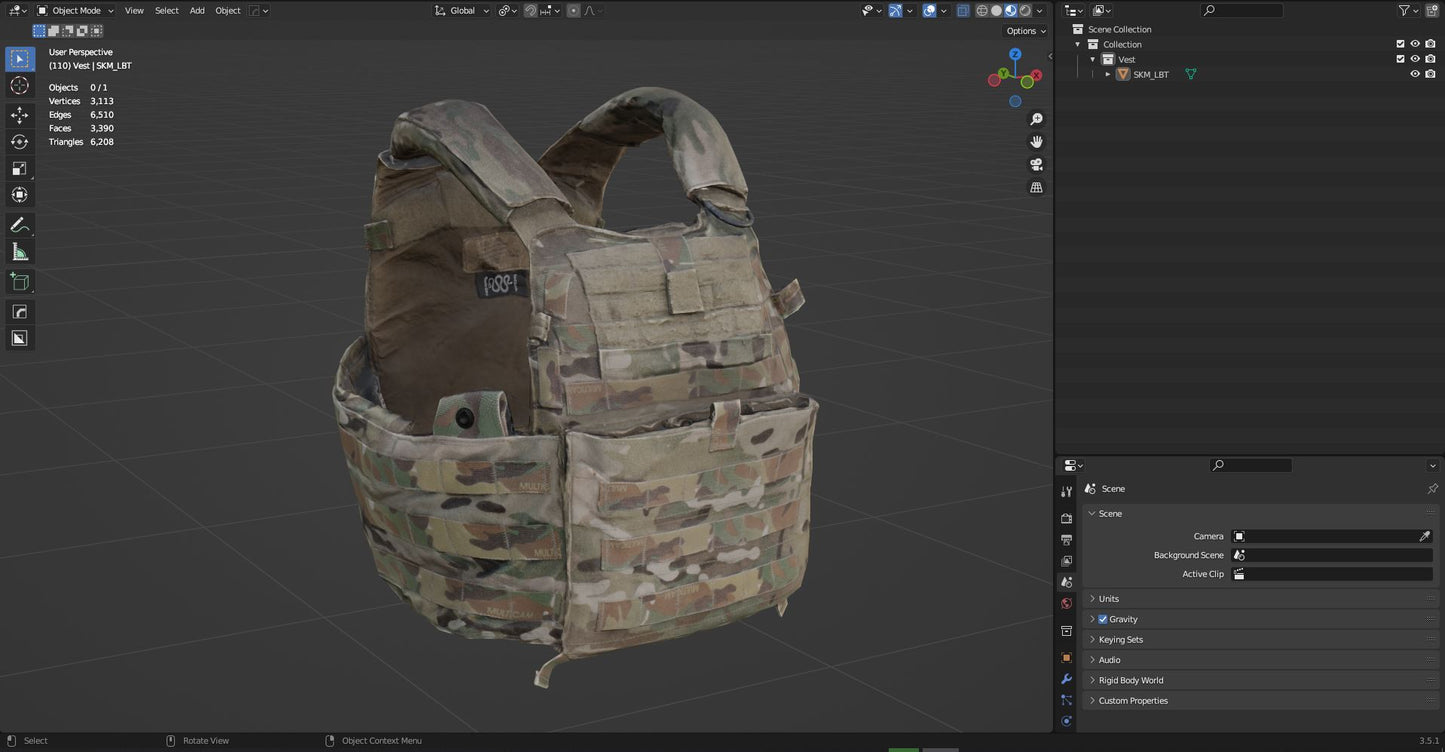Select the Move tool in the toolbar
This screenshot has width=1445, height=752.
pyautogui.click(x=19, y=114)
